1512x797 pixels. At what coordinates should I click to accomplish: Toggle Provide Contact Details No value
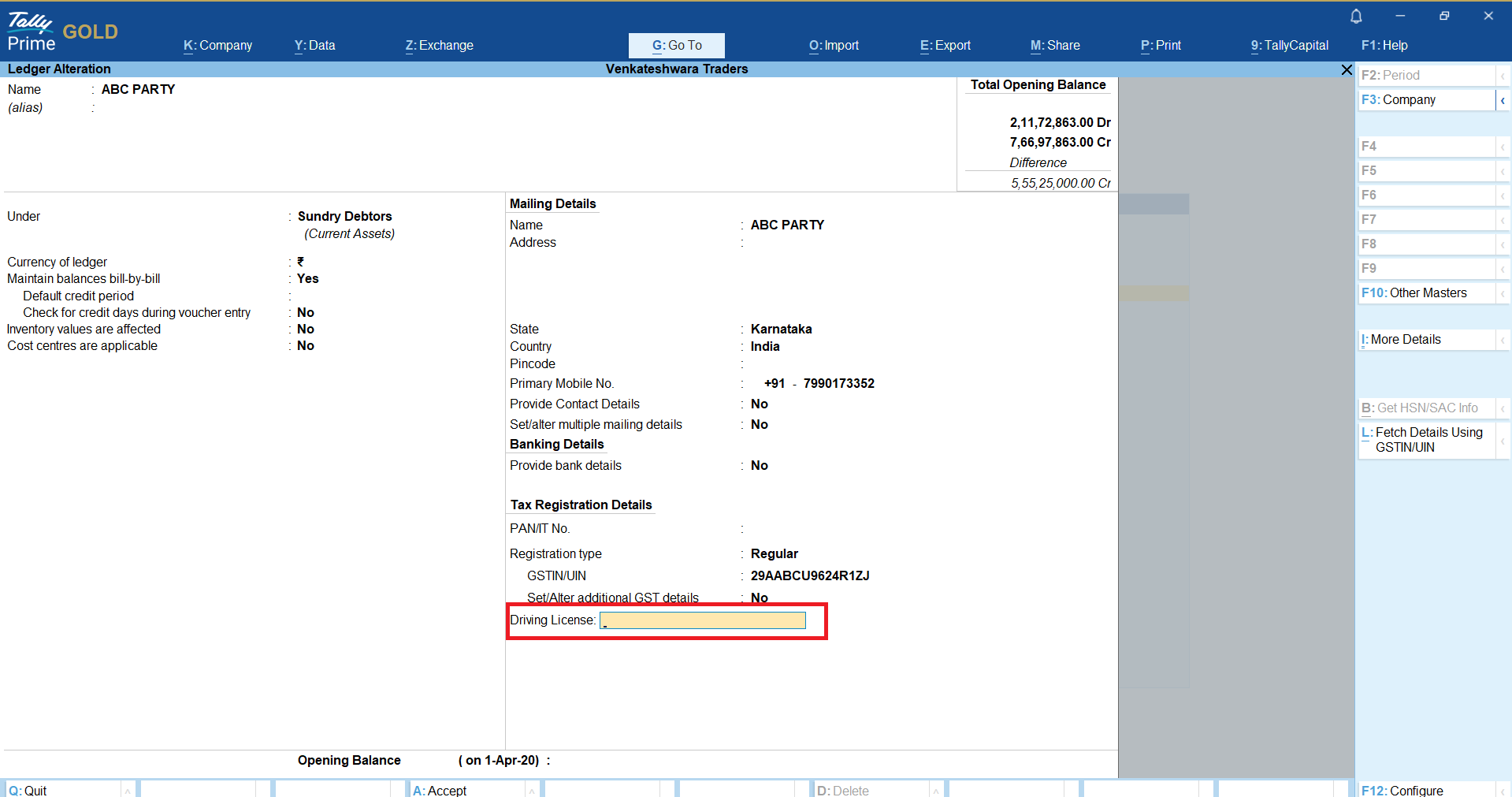tap(759, 404)
